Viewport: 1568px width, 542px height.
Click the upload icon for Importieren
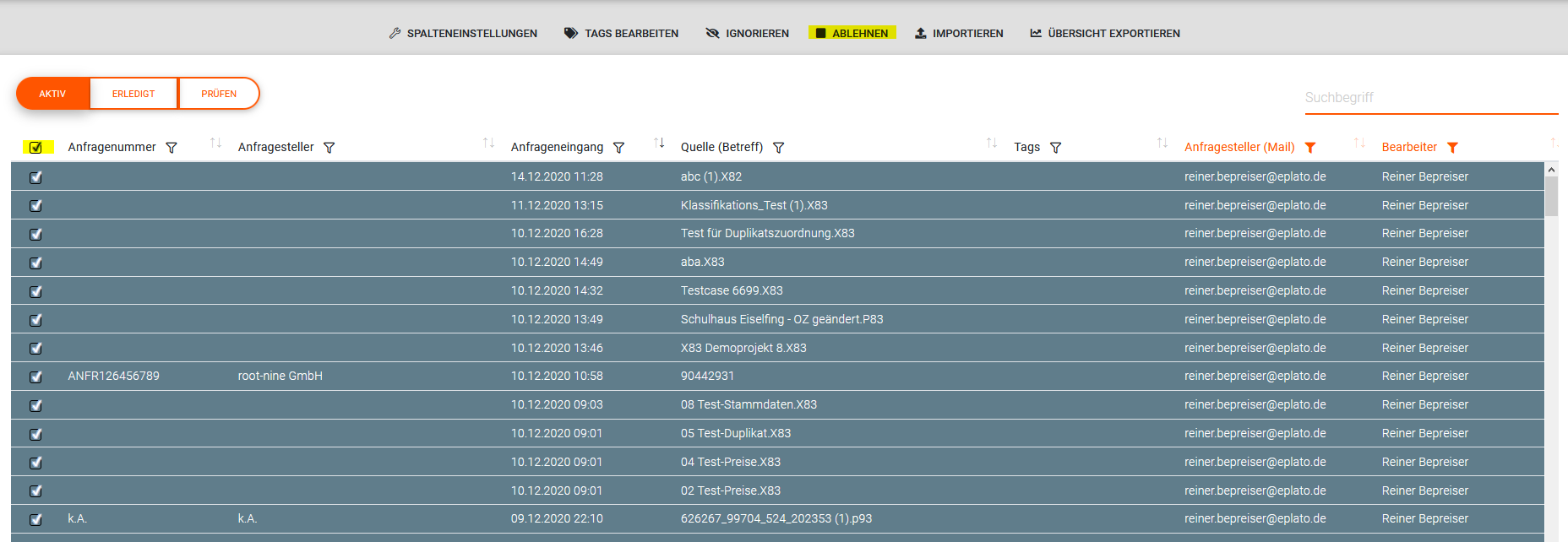coord(921,34)
